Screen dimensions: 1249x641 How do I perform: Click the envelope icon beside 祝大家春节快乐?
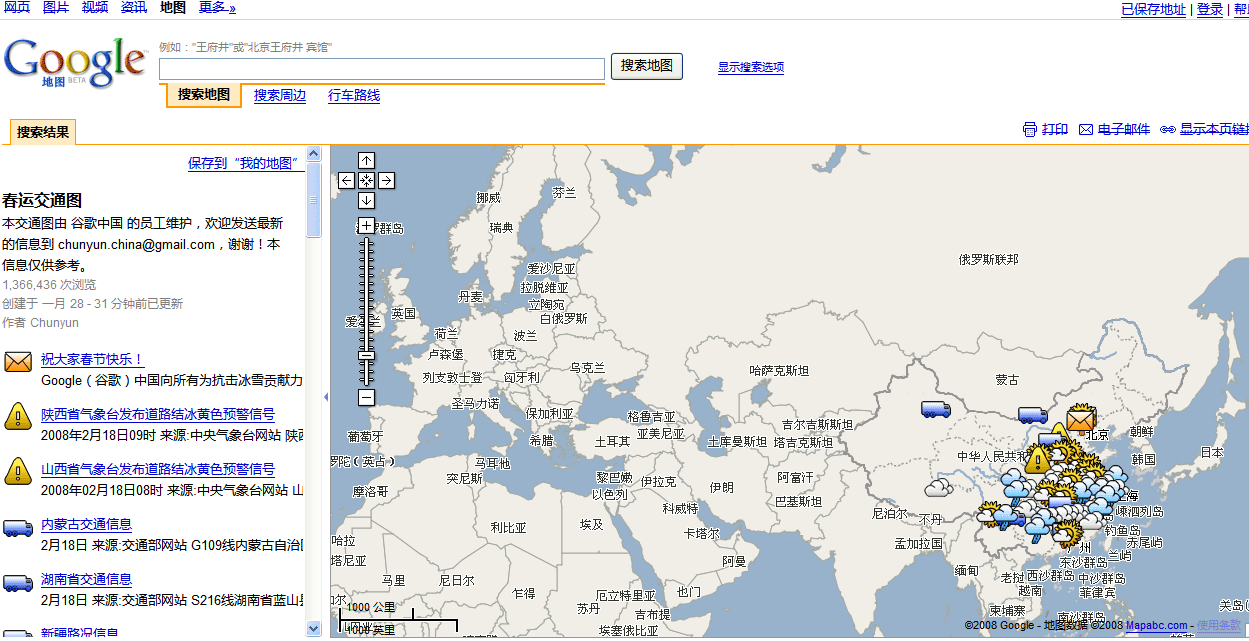pyautogui.click(x=18, y=361)
